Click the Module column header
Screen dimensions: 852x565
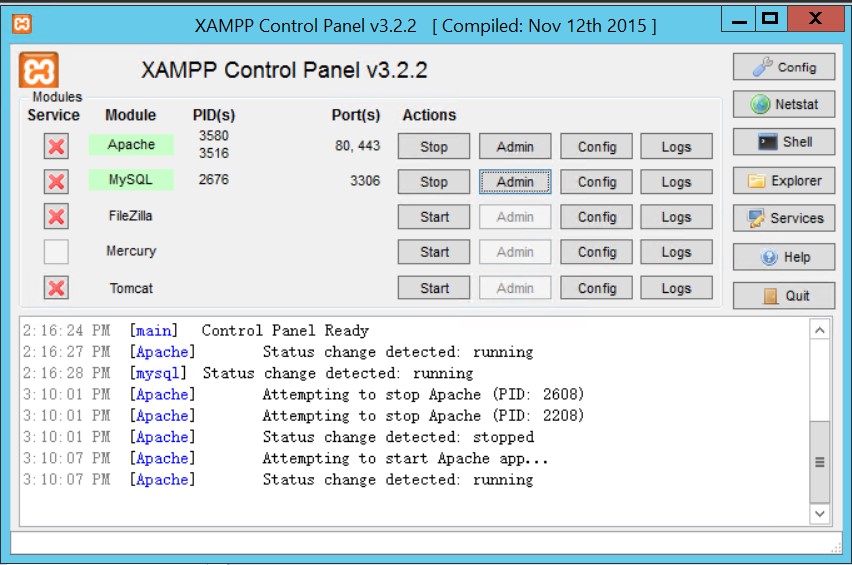click(130, 115)
